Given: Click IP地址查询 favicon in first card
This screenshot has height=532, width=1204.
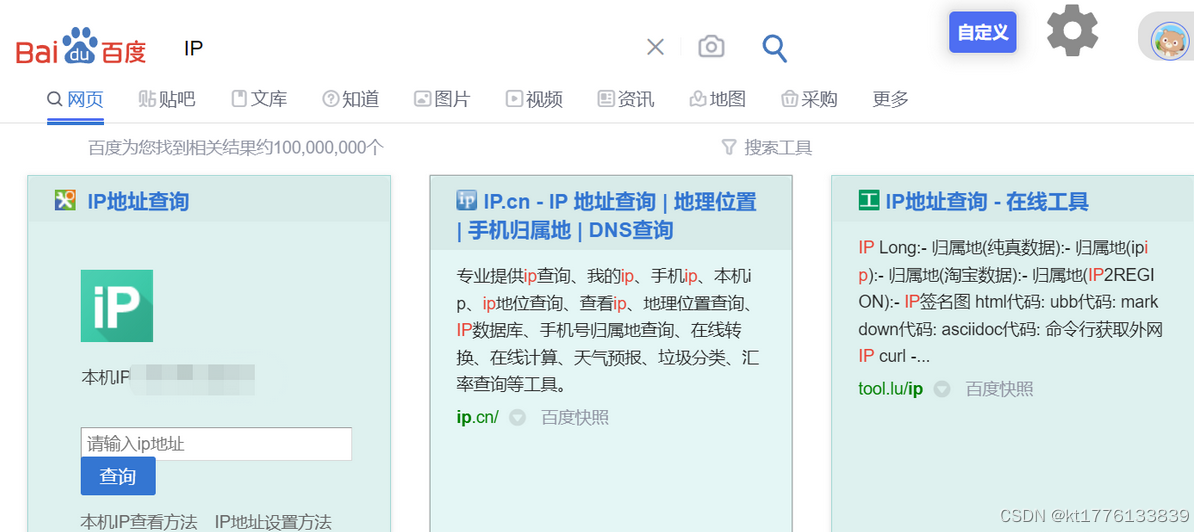Looking at the screenshot, I should click(66, 201).
